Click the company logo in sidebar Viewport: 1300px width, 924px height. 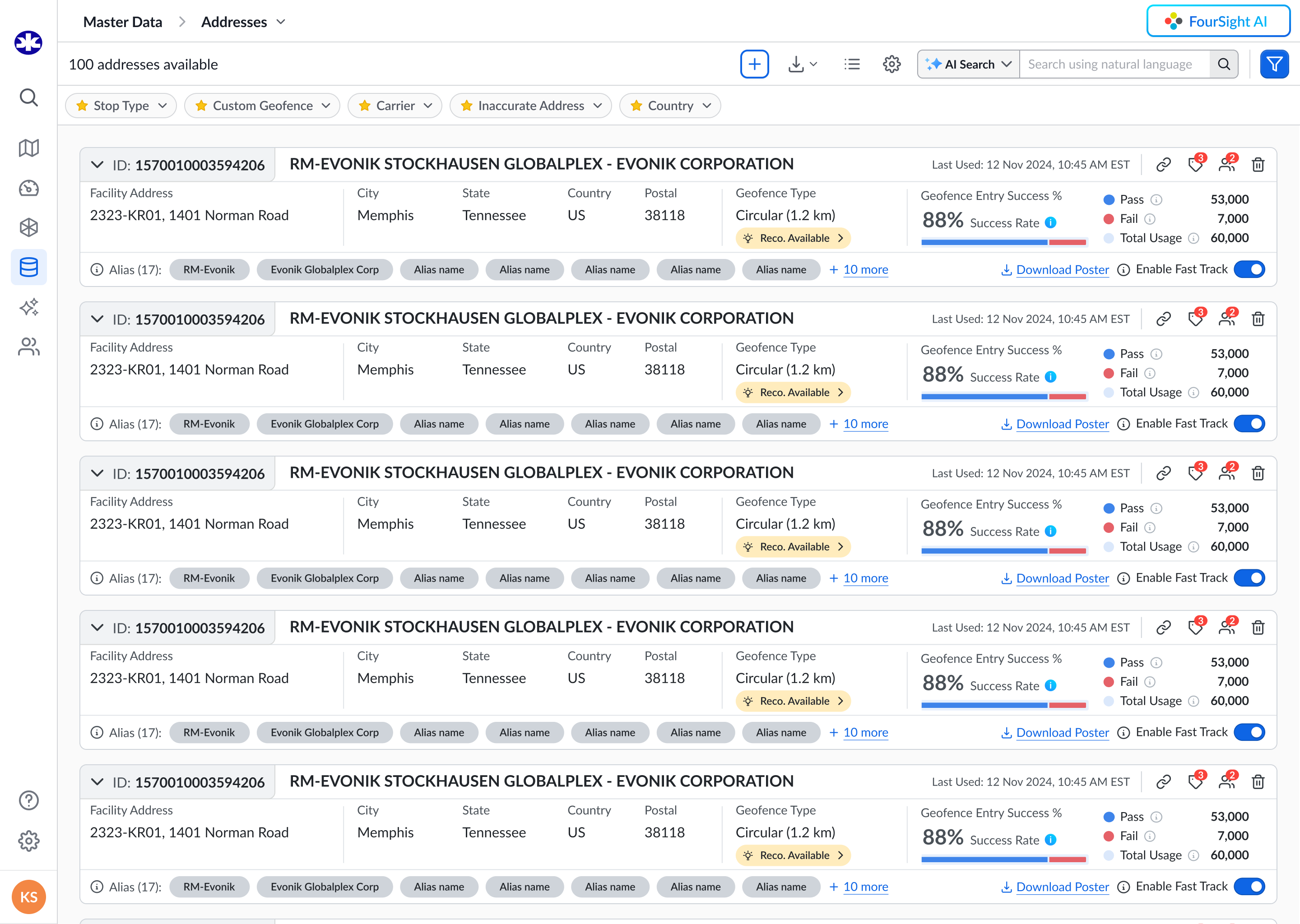(28, 43)
